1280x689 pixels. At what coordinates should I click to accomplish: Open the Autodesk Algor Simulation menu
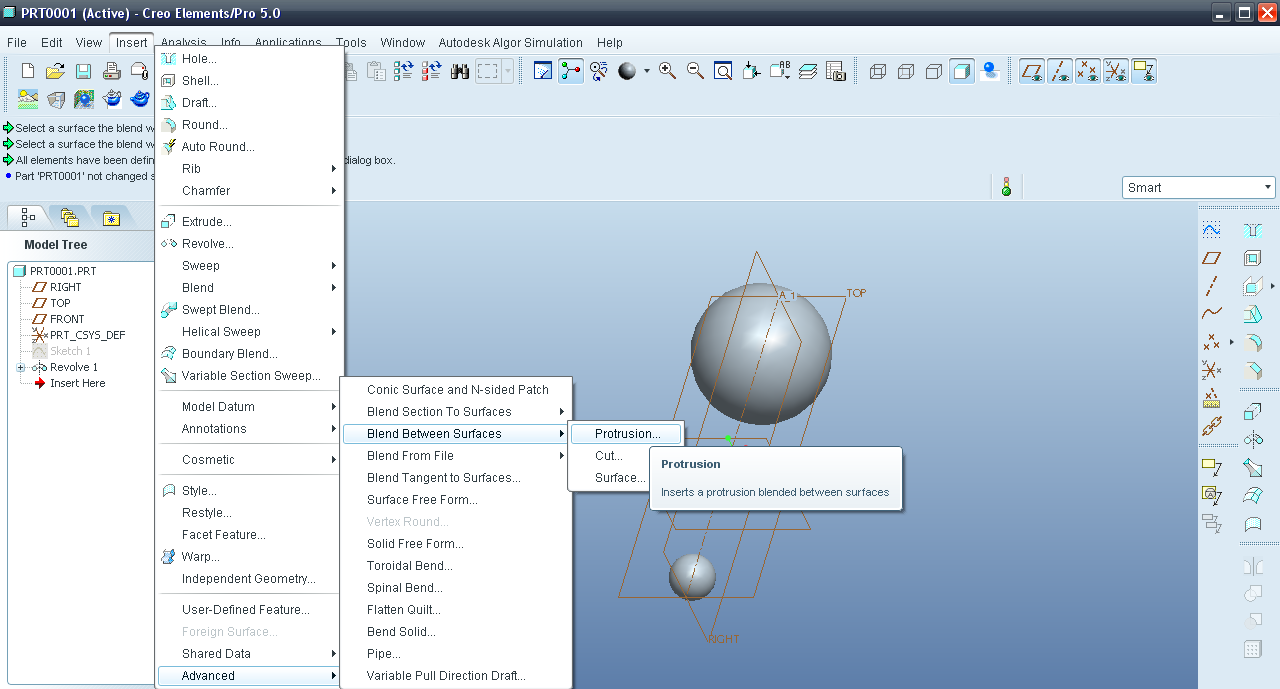coord(510,43)
